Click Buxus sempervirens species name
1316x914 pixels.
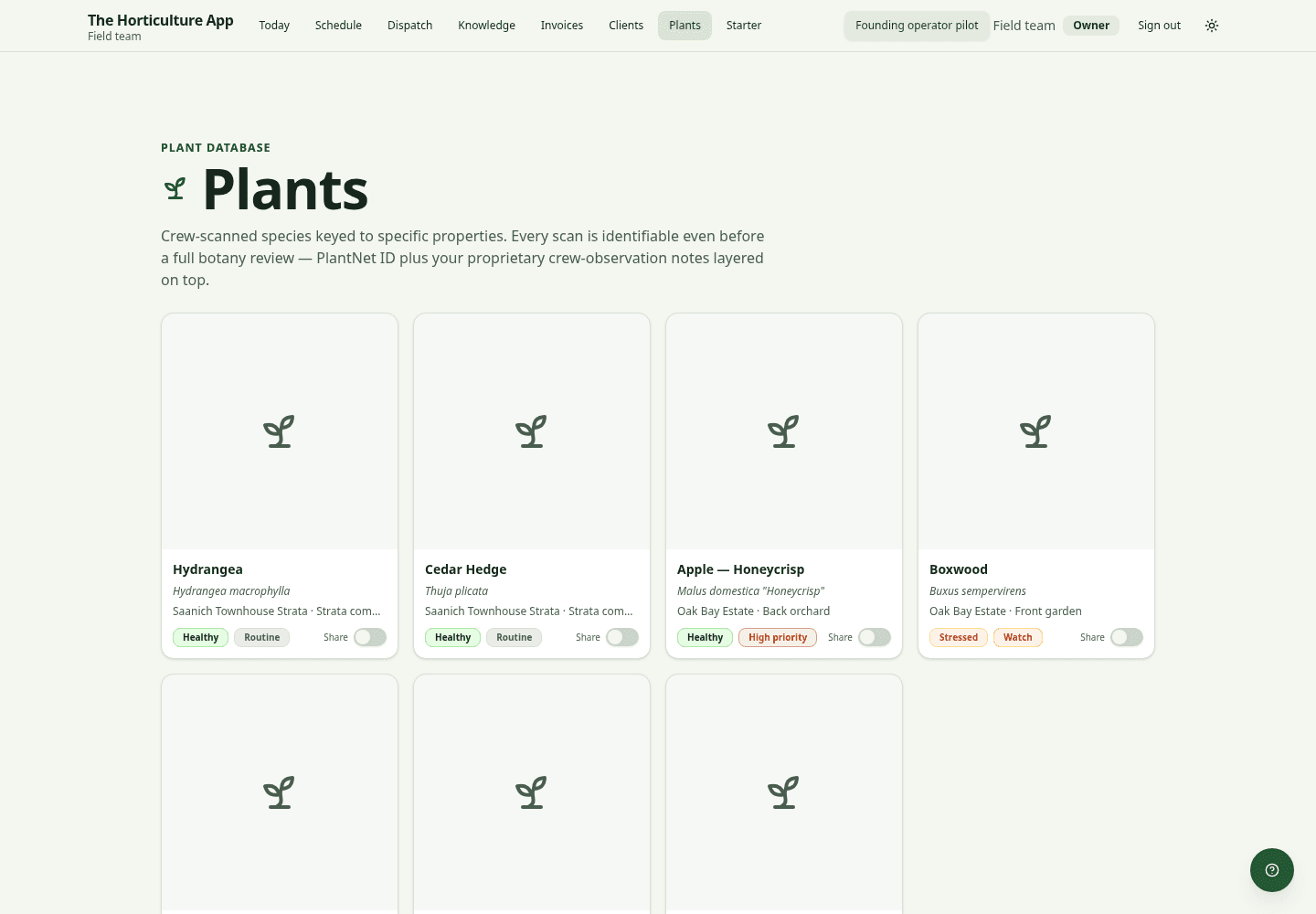pos(978,591)
